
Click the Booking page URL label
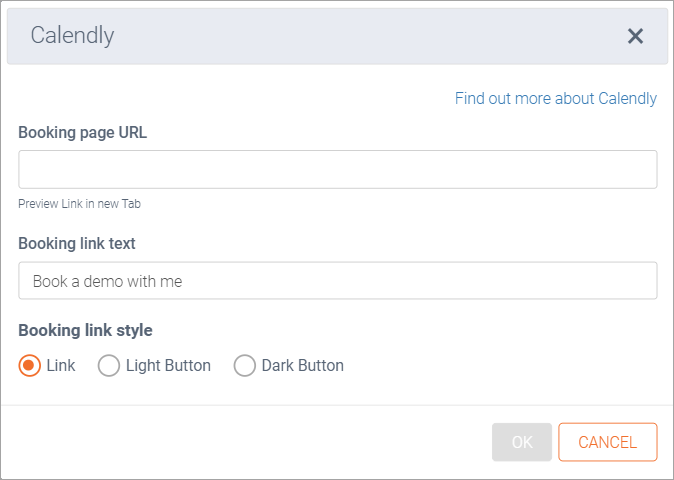(x=82, y=133)
